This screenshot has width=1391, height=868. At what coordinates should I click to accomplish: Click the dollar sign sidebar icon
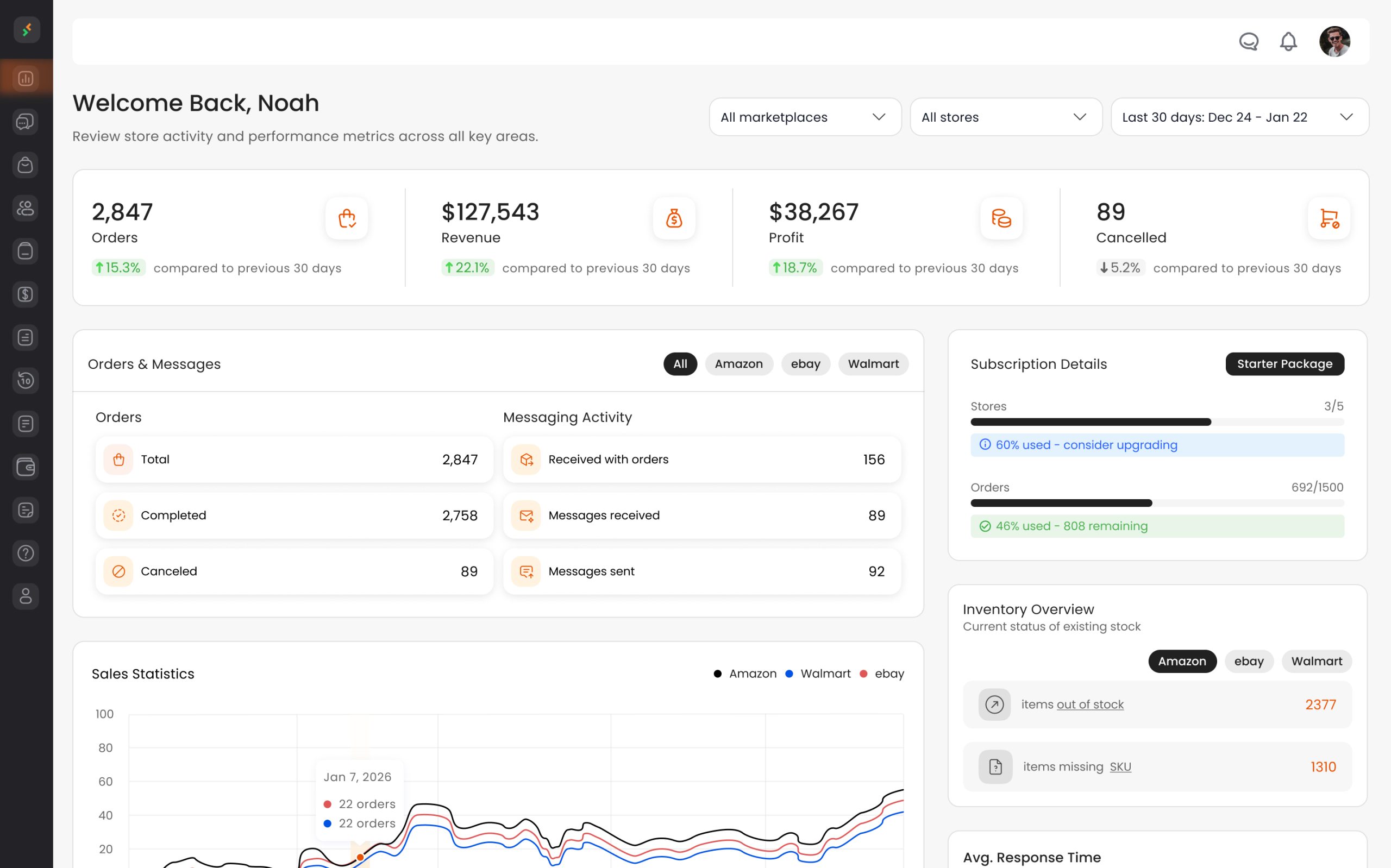(25, 294)
